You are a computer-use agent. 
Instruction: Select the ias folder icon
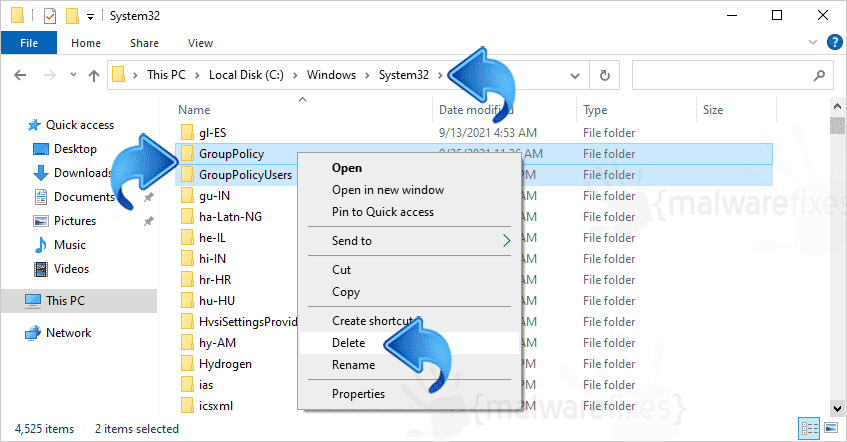click(x=187, y=385)
